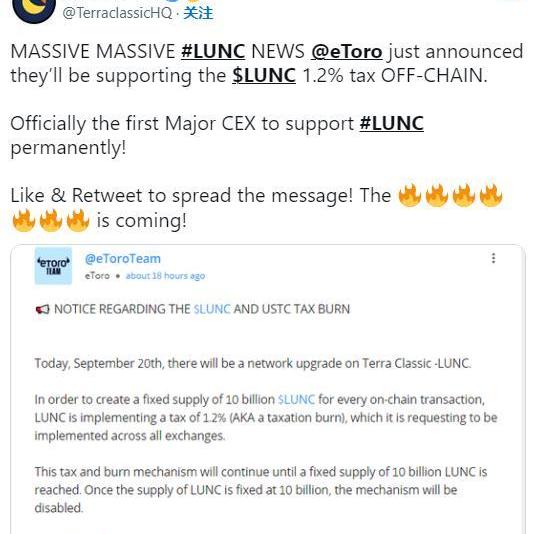This screenshot has height=534, width=535.
Task: Open the @eToro mention in tweet
Action: click(x=347, y=52)
